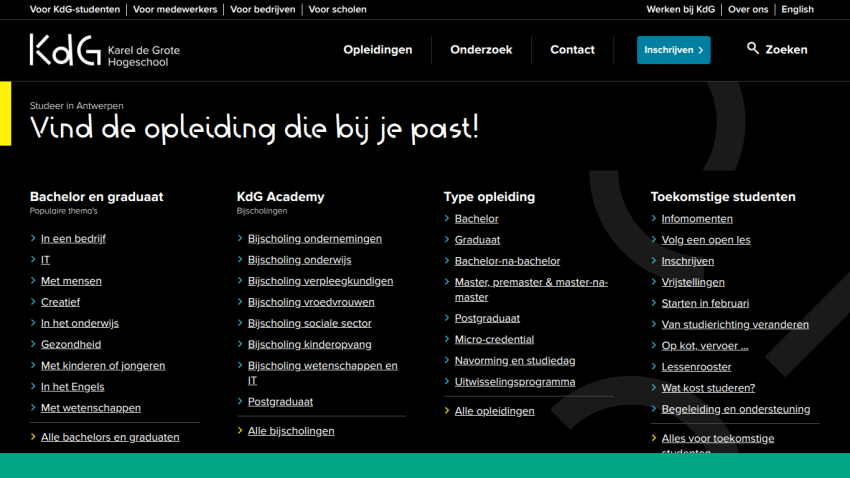850x478 pixels.
Task: Open the Graduaat link
Action: [477, 240]
